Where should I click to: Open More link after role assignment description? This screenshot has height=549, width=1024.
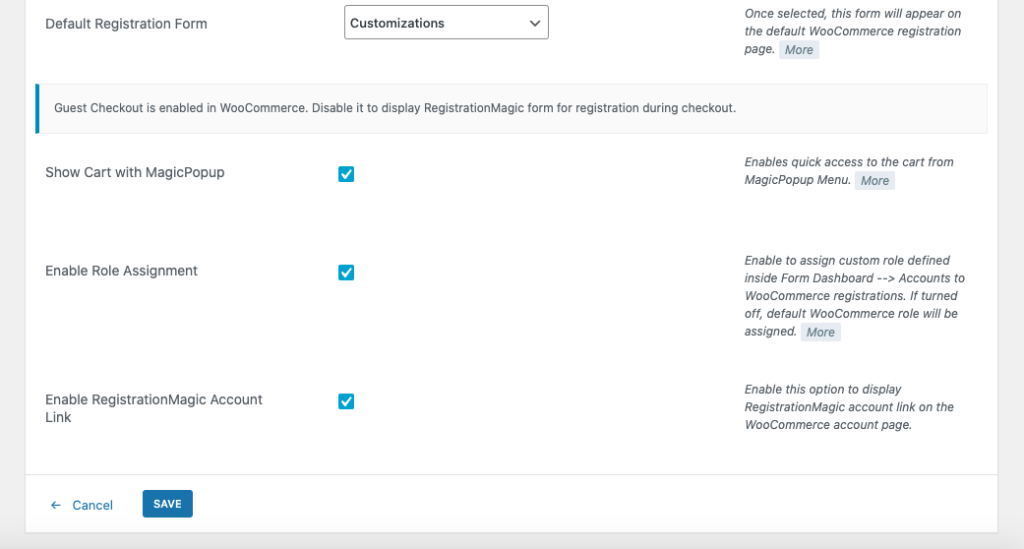(820, 332)
